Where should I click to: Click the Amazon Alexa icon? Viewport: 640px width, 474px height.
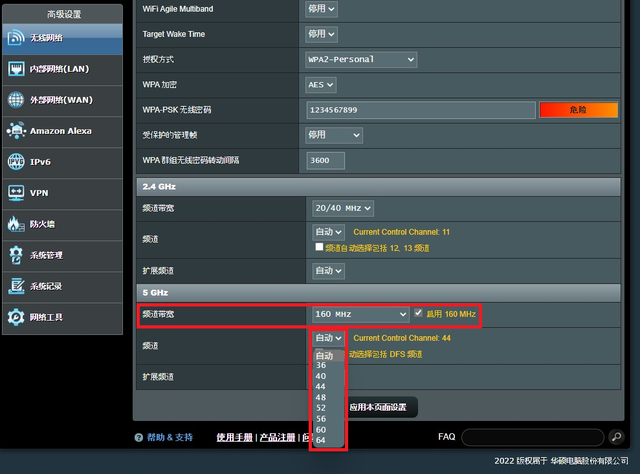16,131
